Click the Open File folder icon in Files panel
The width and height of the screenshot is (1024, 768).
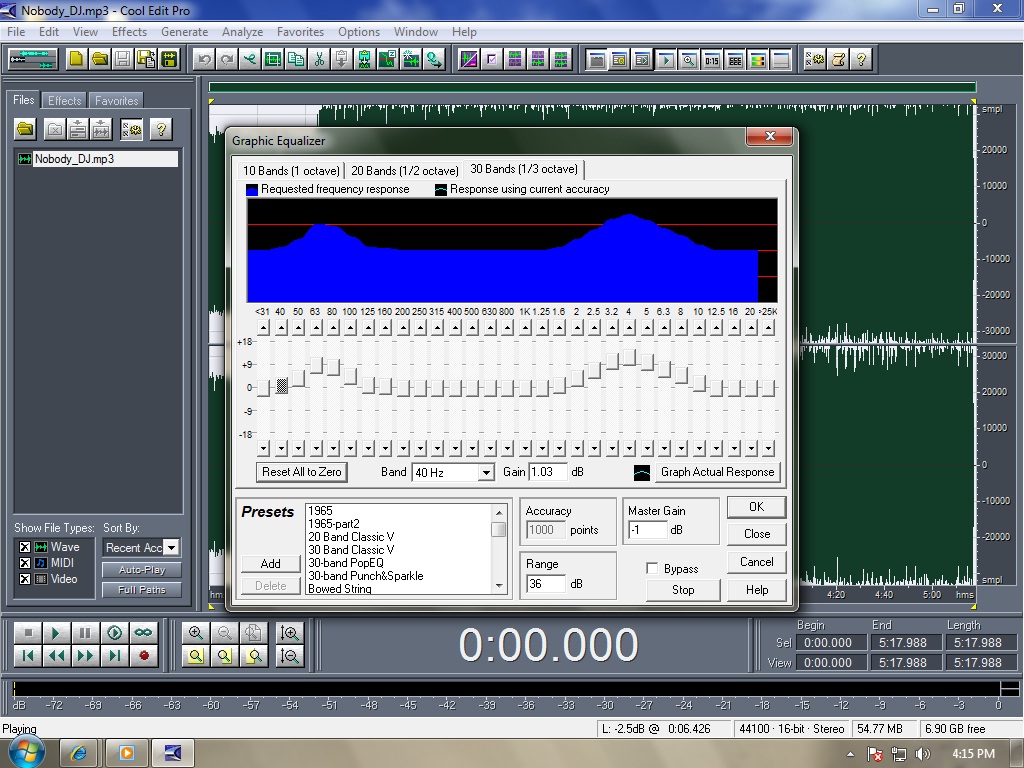(x=25, y=130)
